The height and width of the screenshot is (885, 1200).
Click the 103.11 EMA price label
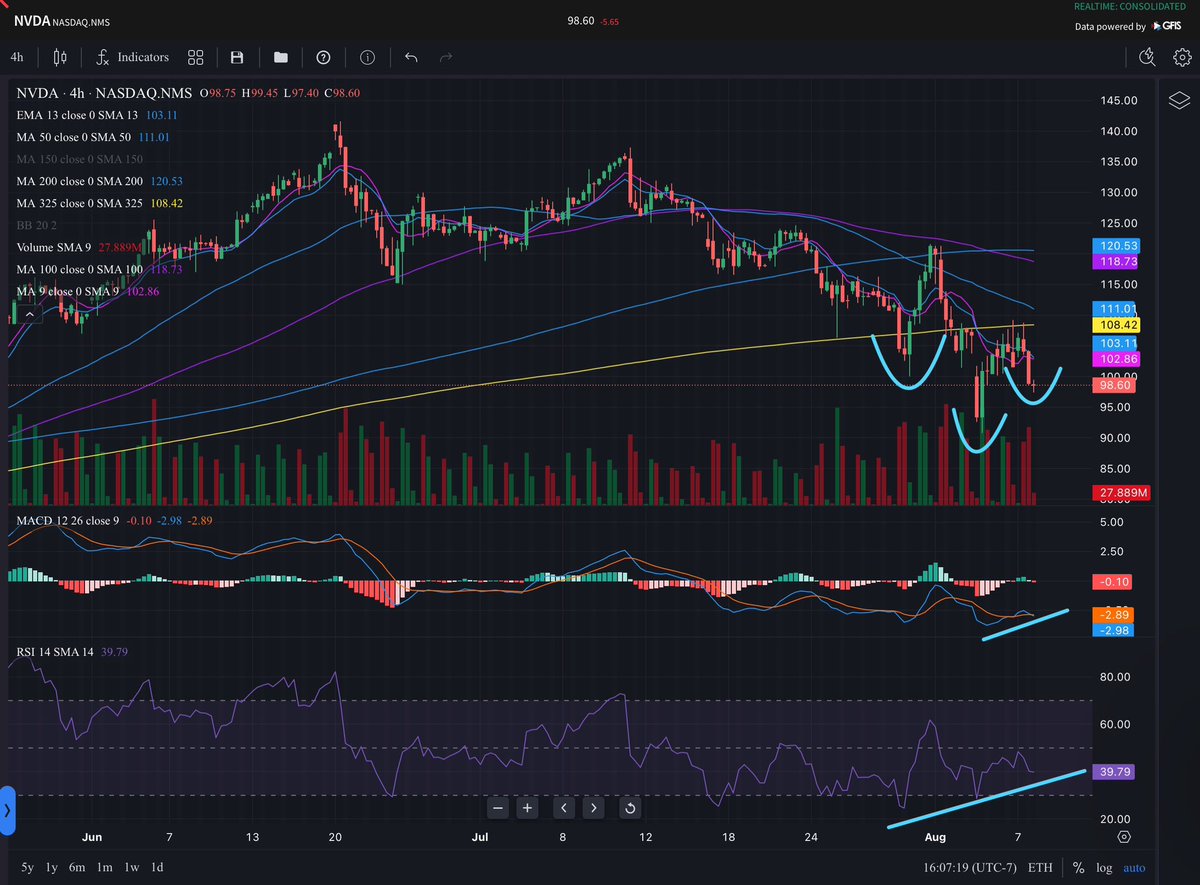(x=1118, y=343)
